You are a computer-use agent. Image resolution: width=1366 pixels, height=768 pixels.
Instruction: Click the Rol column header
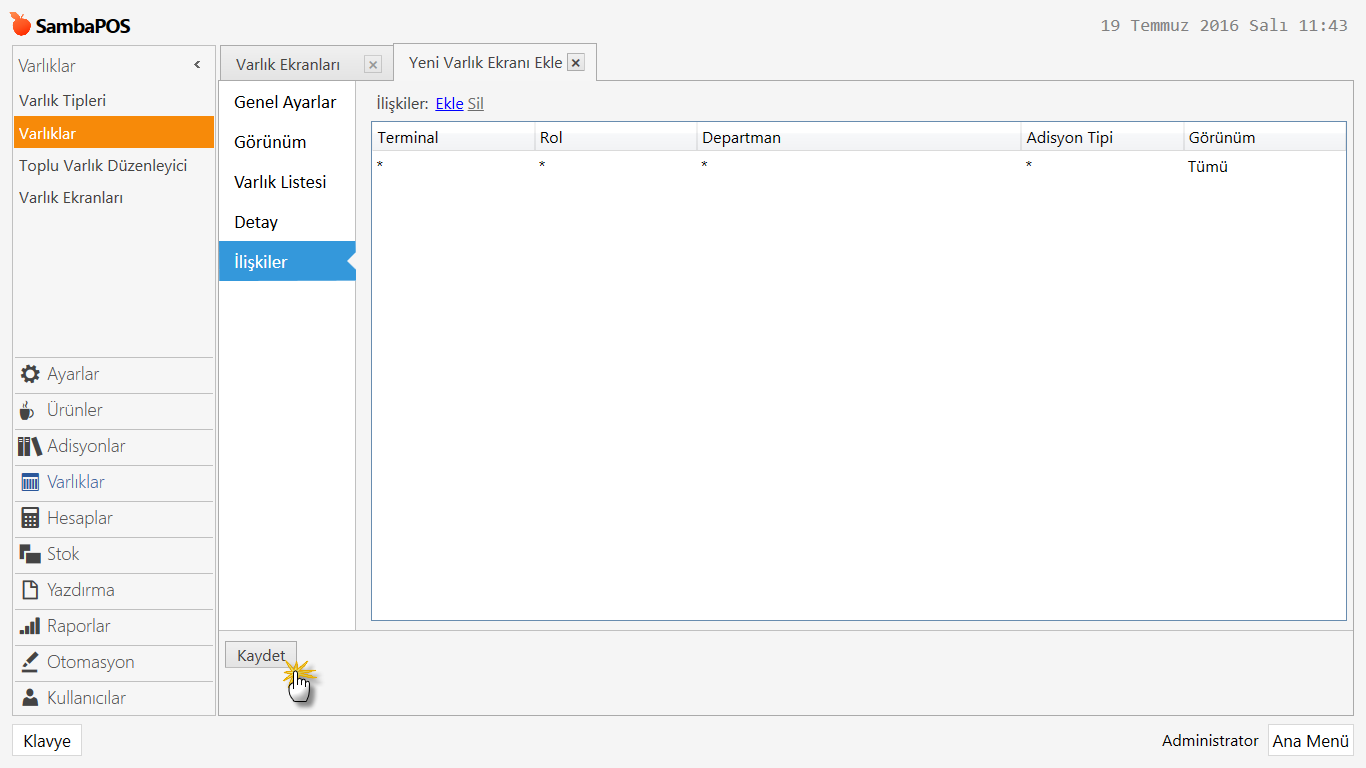616,137
